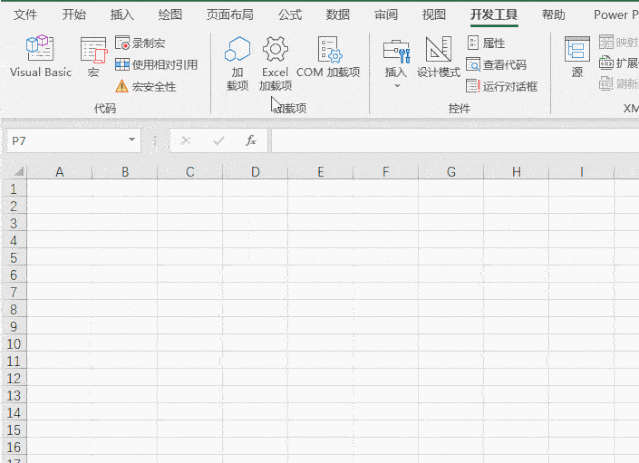Open the 宏 macros dialog

coord(94,56)
